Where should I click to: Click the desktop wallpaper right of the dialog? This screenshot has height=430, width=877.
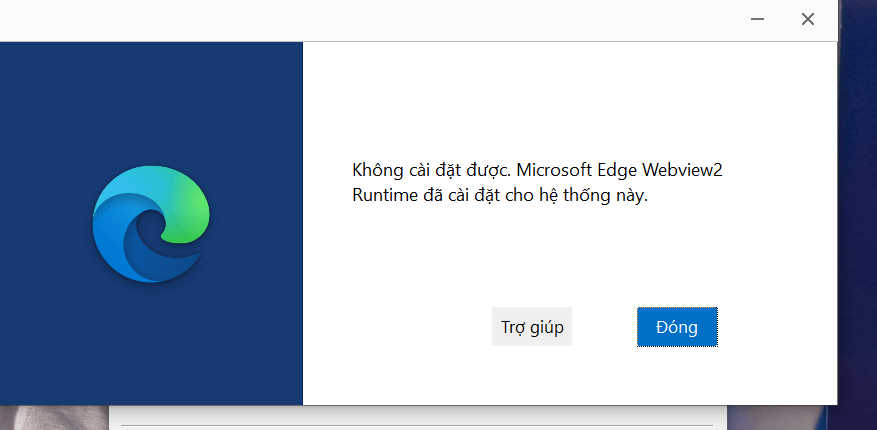pos(857,224)
